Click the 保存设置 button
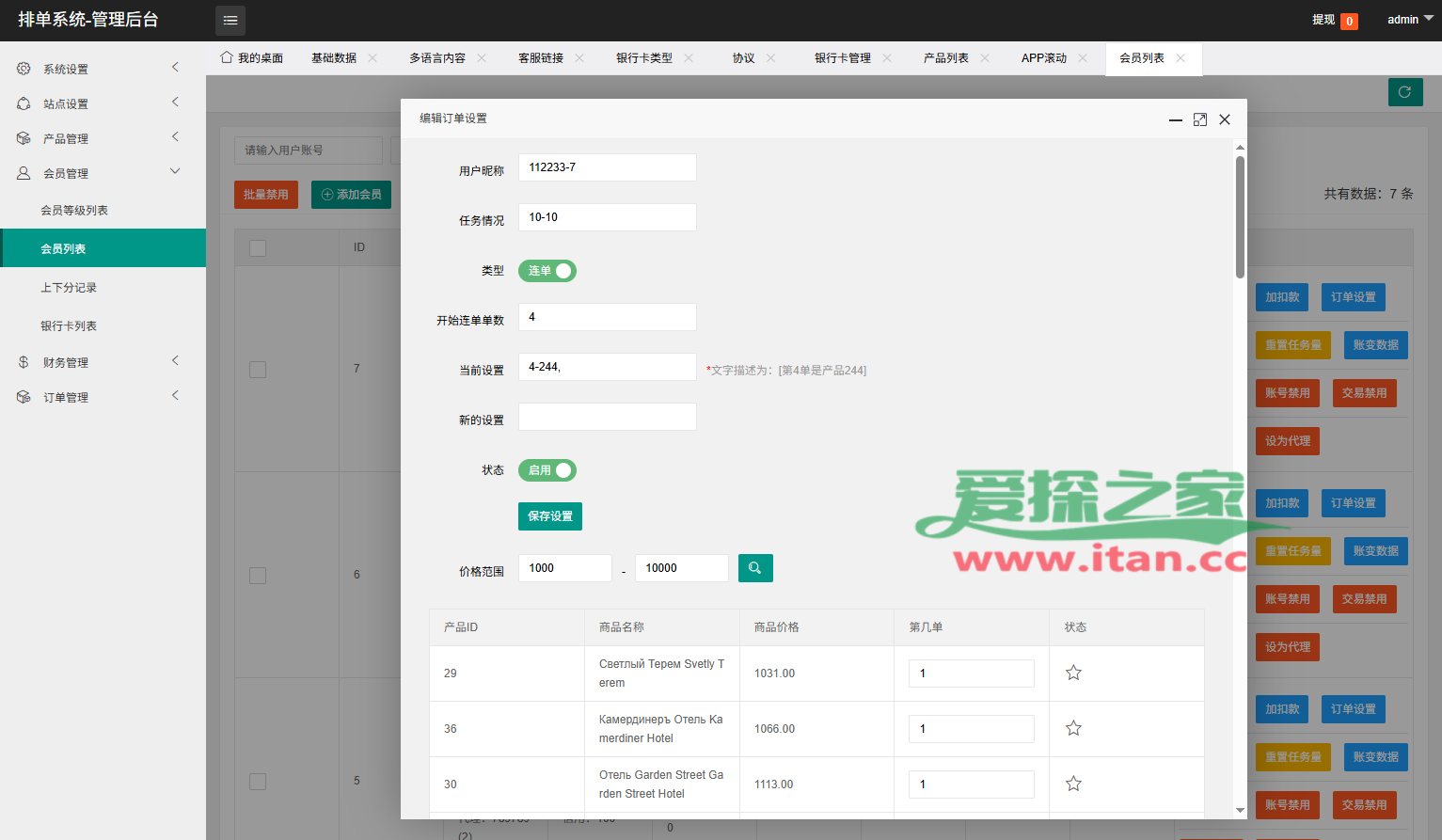Viewport: 1442px width, 840px height. coord(550,516)
